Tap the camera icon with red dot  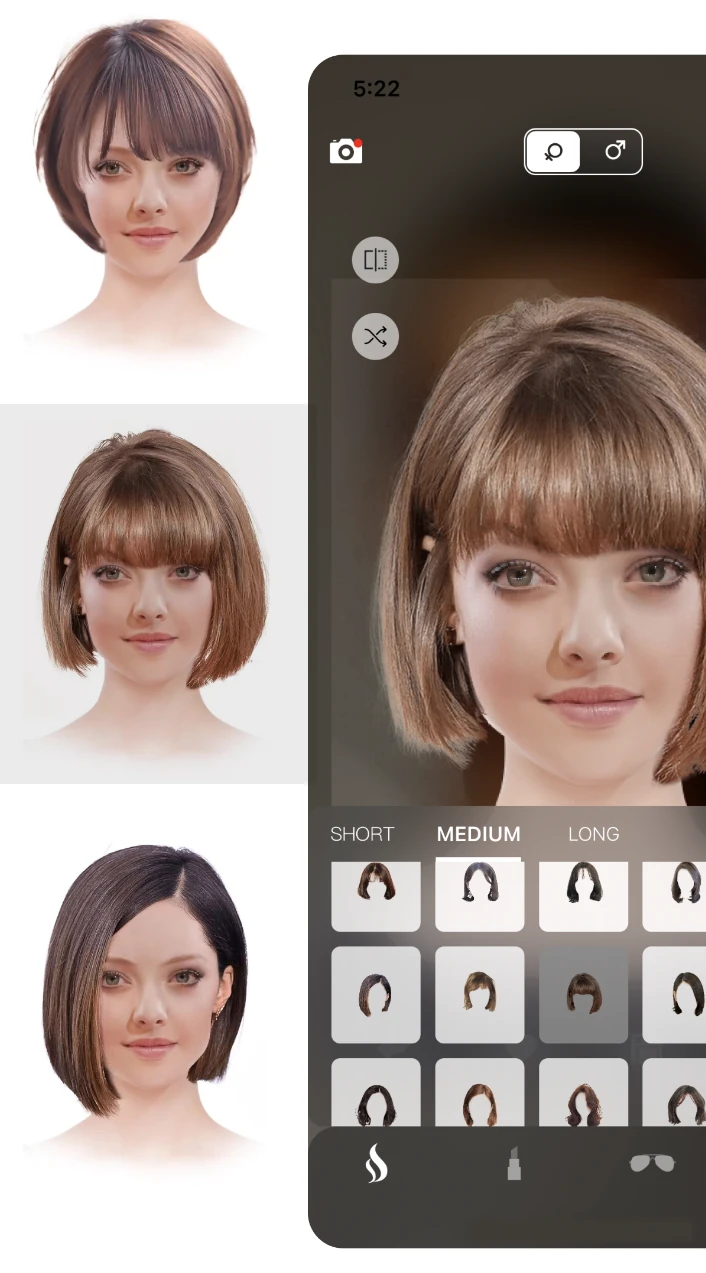coord(345,151)
